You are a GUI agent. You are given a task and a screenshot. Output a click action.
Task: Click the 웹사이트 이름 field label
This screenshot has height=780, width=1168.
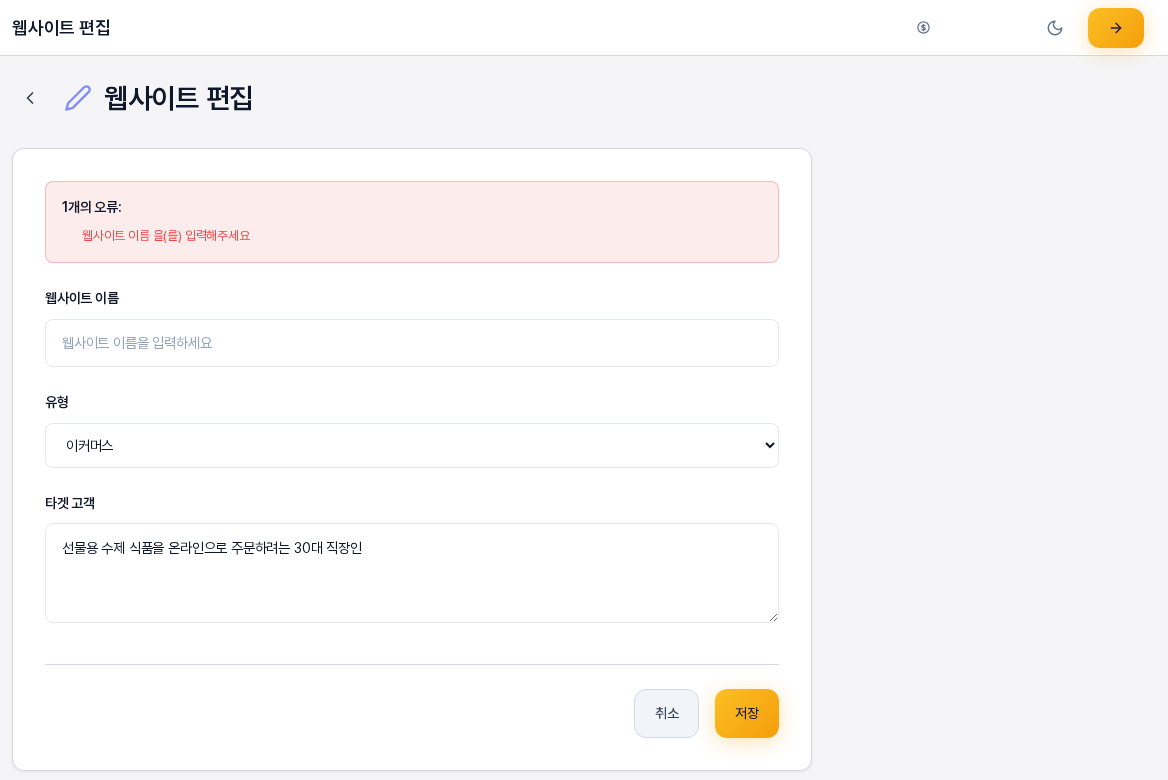tap(82, 298)
